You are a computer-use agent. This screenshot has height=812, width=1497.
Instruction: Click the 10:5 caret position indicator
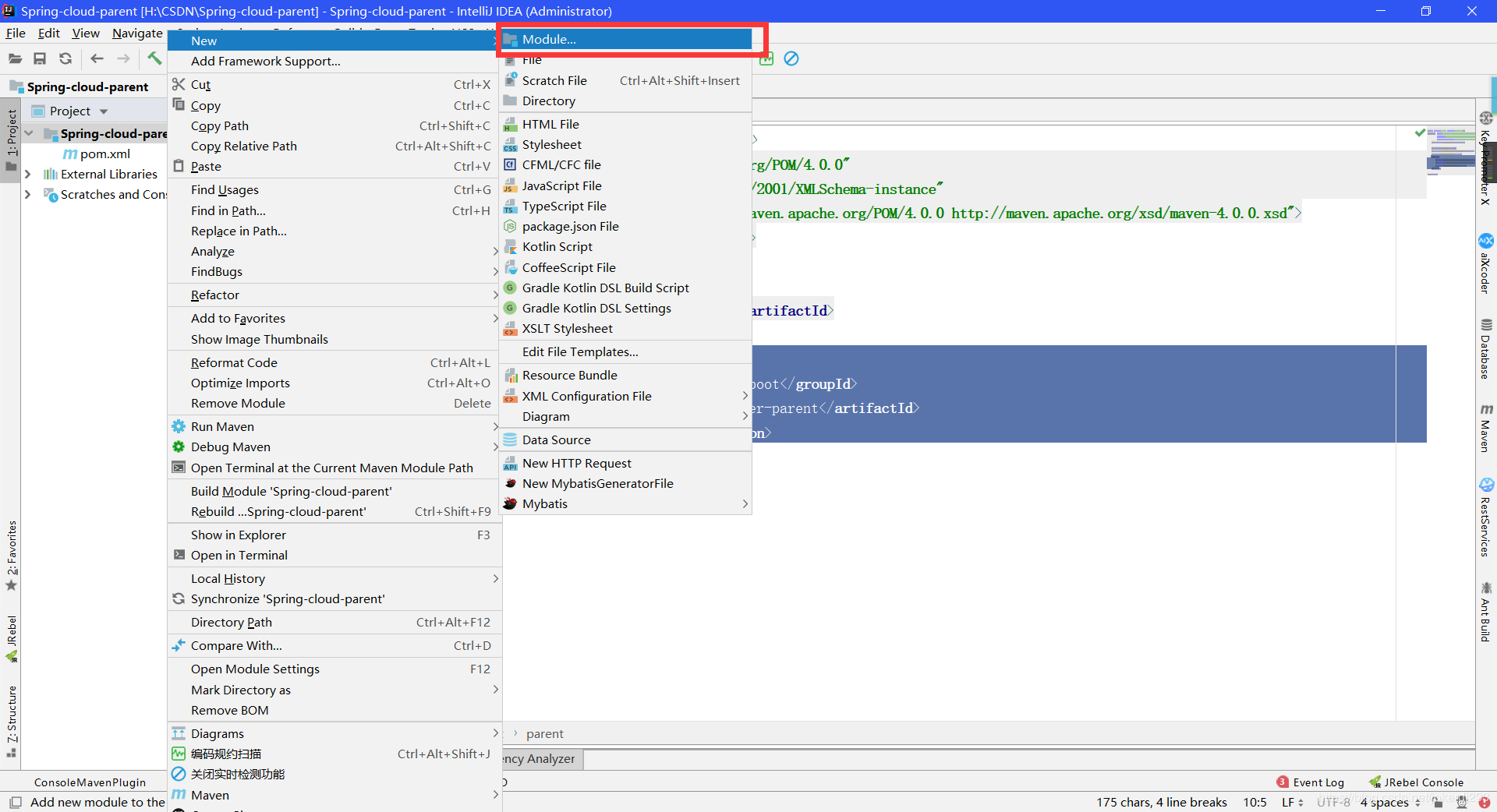click(1255, 802)
